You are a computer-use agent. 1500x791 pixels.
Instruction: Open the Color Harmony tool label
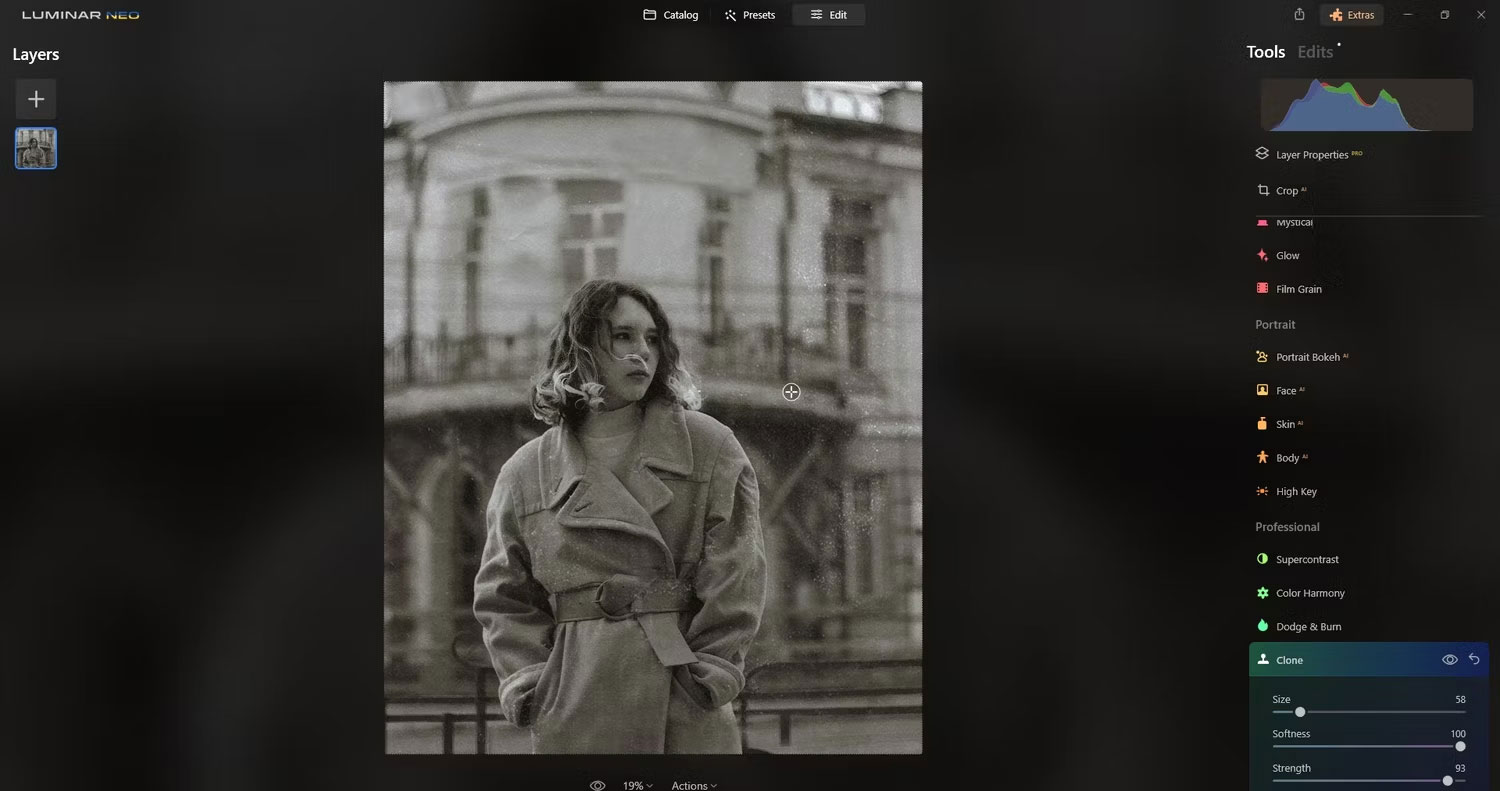[1310, 593]
